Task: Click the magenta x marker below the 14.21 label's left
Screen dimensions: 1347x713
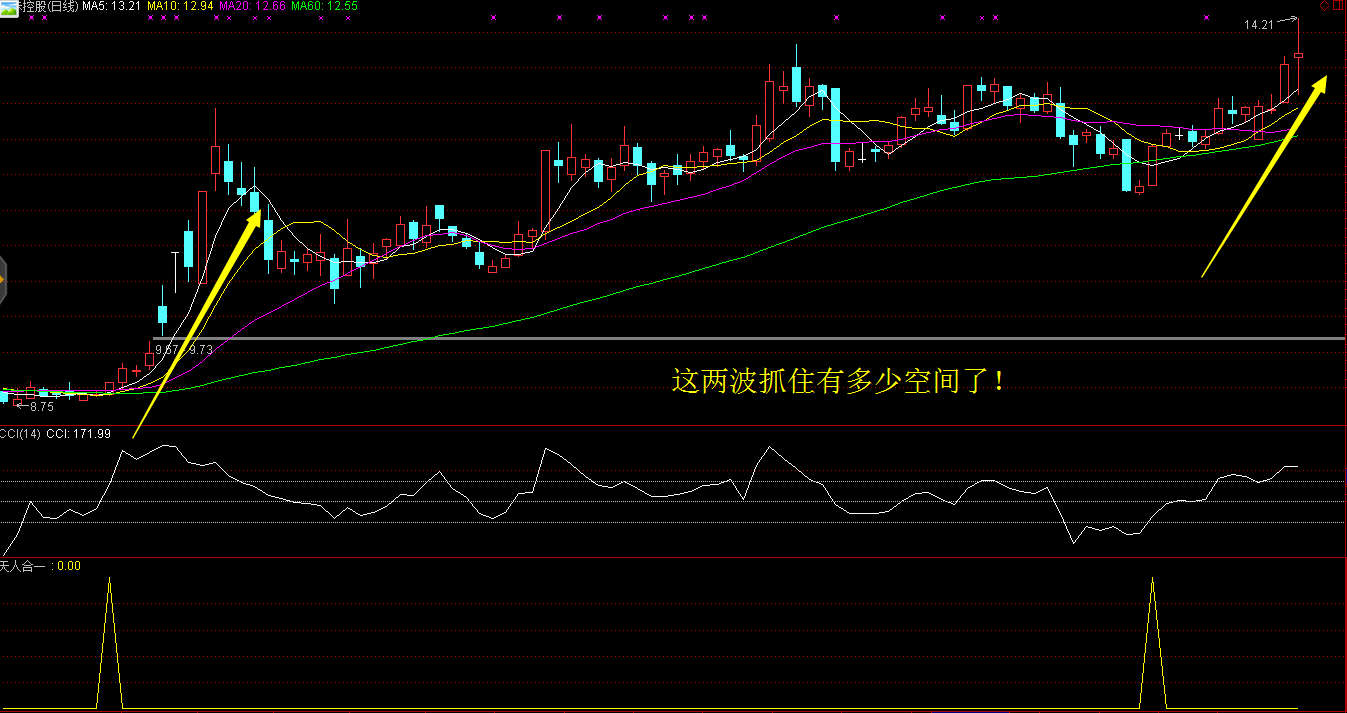Action: [1206, 18]
